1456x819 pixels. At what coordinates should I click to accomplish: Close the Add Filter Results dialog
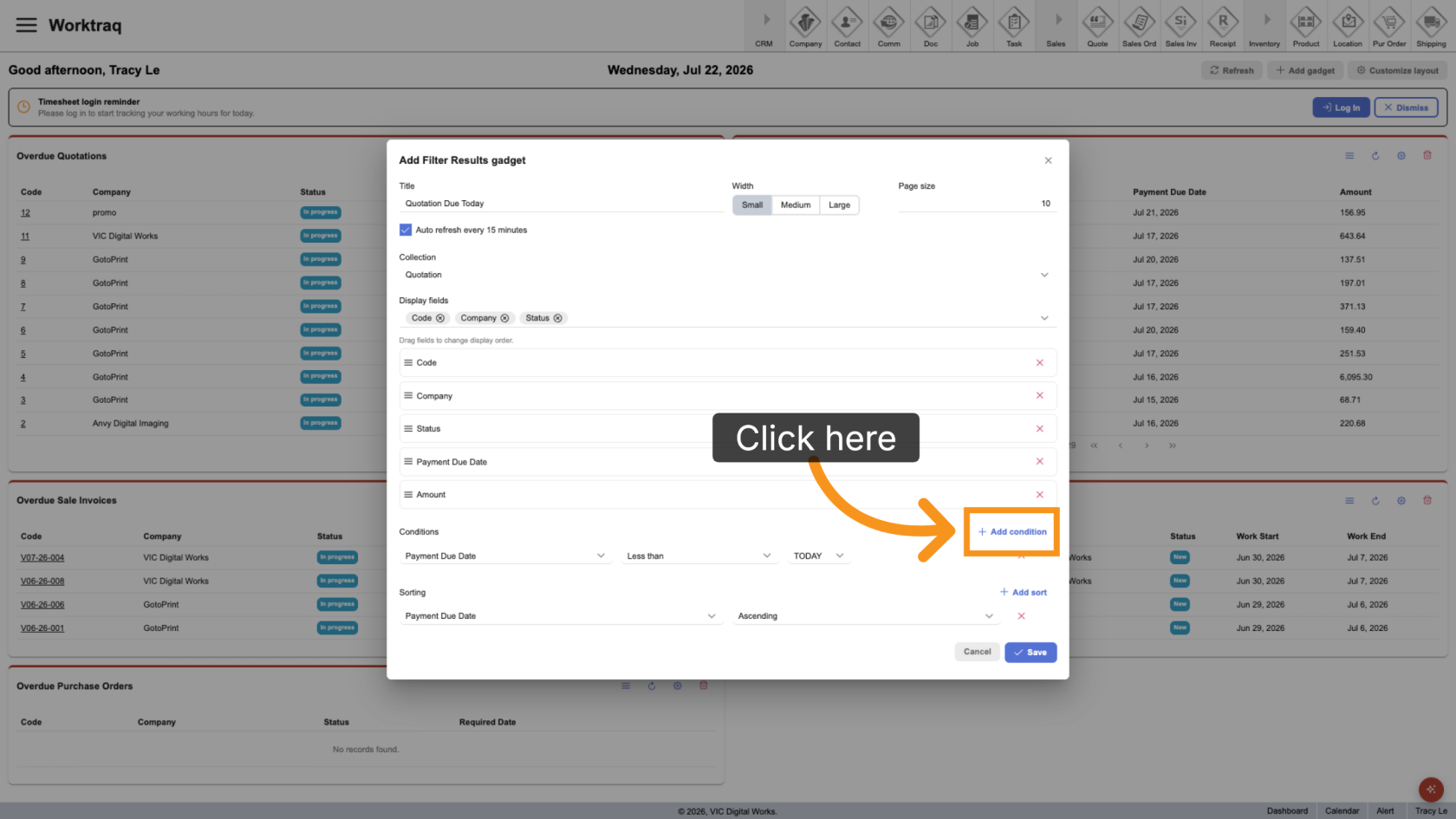pos(1048,160)
